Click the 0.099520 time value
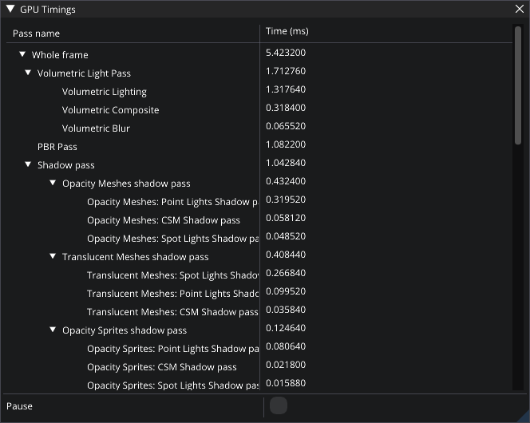The width and height of the screenshot is (530, 423). point(286,291)
